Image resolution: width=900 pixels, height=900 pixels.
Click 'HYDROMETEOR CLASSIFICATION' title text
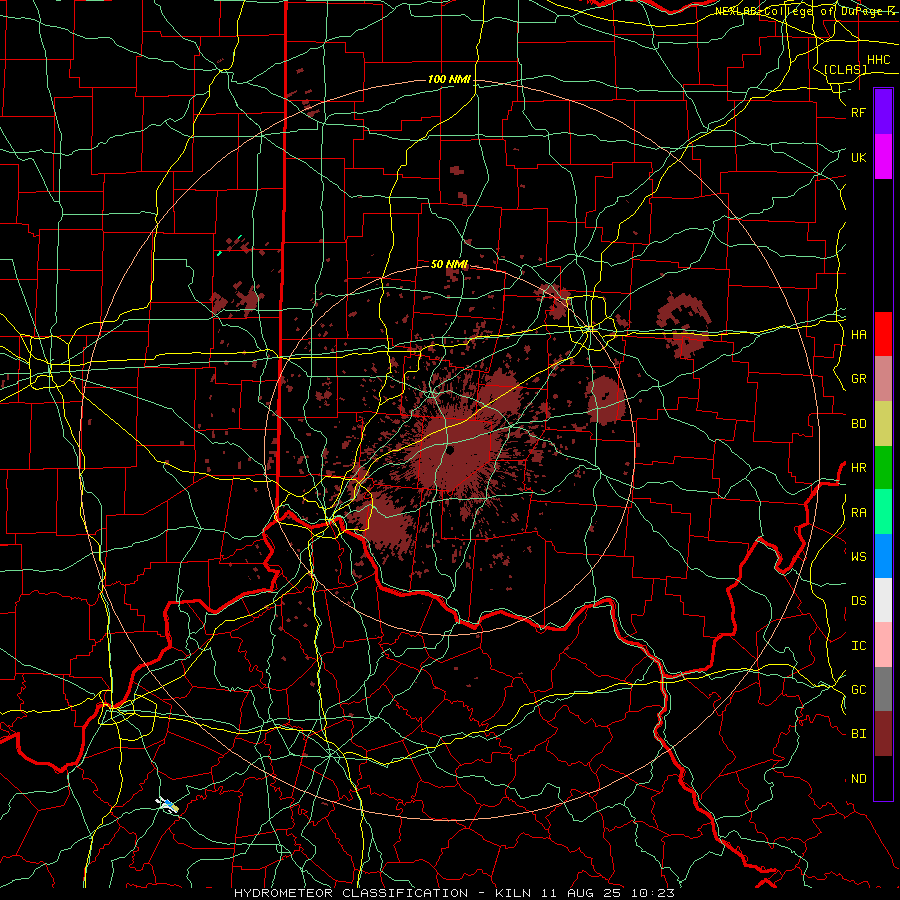(x=351, y=893)
